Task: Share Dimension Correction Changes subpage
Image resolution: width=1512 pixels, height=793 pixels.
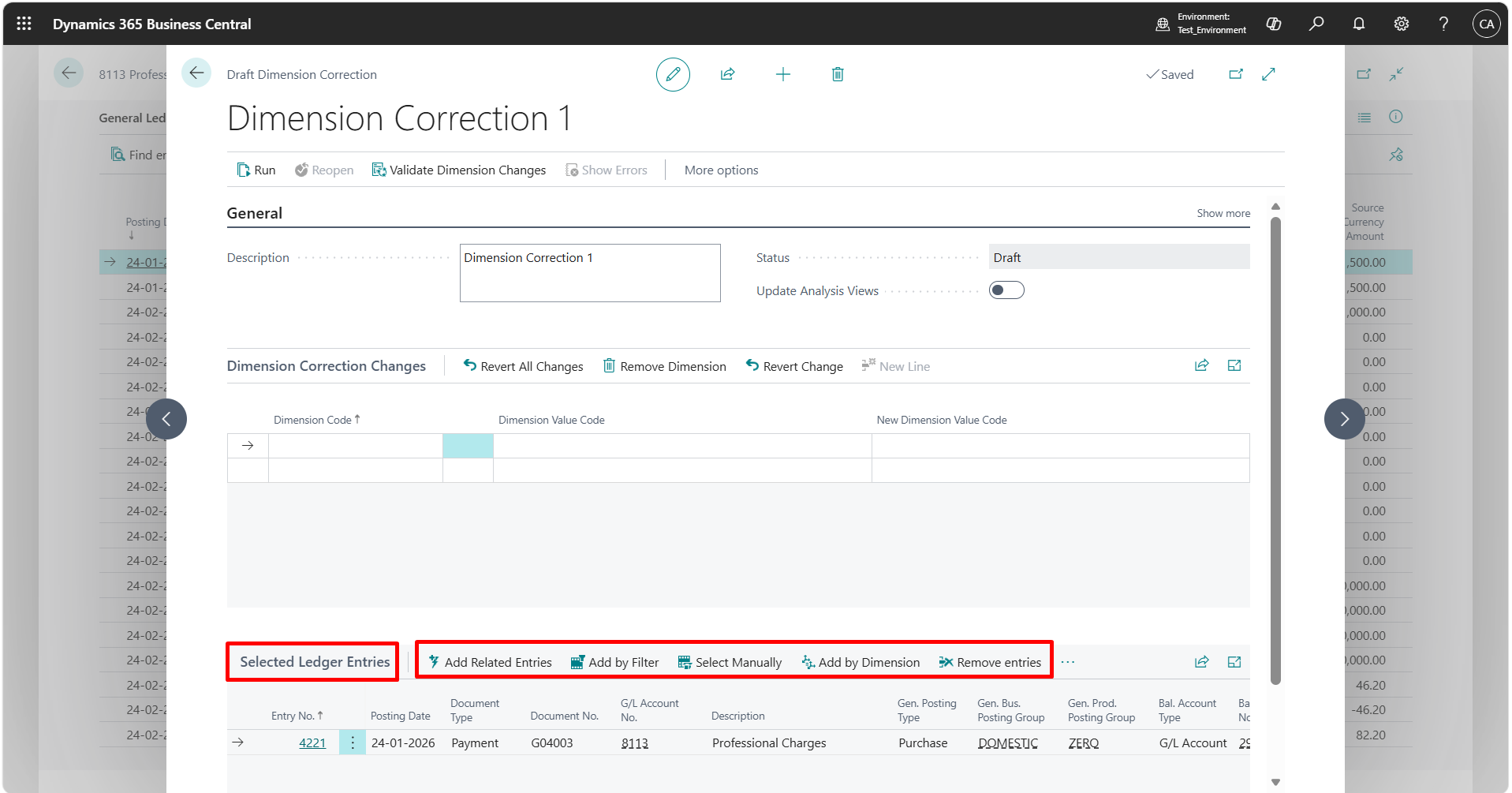Action: click(1201, 365)
